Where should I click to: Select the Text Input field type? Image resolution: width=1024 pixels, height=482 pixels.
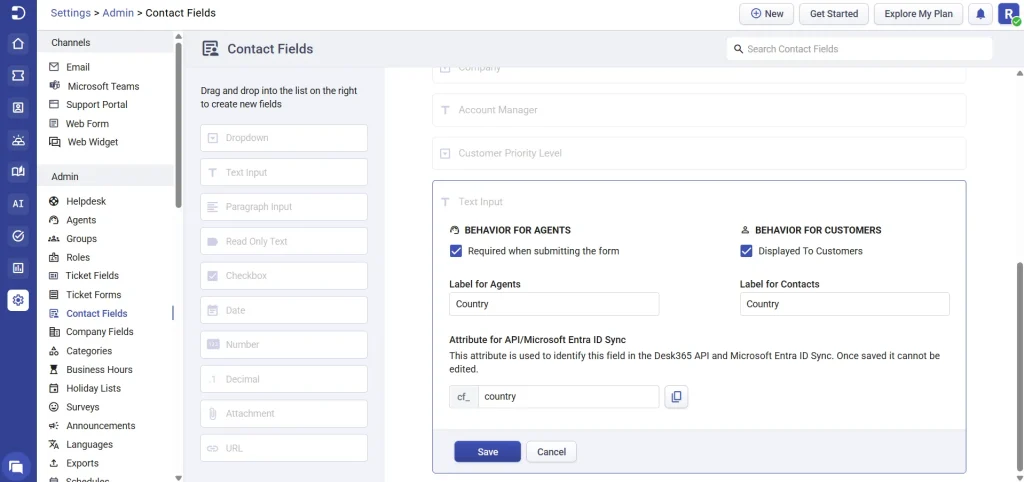point(284,172)
